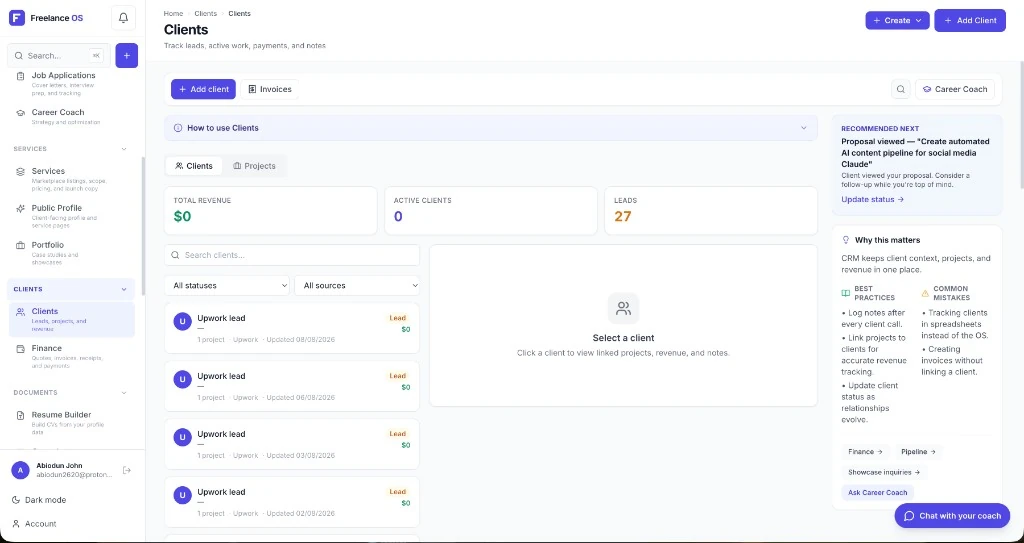
Task: Open the Finance shortcut chip in right panel
Action: click(x=865, y=452)
